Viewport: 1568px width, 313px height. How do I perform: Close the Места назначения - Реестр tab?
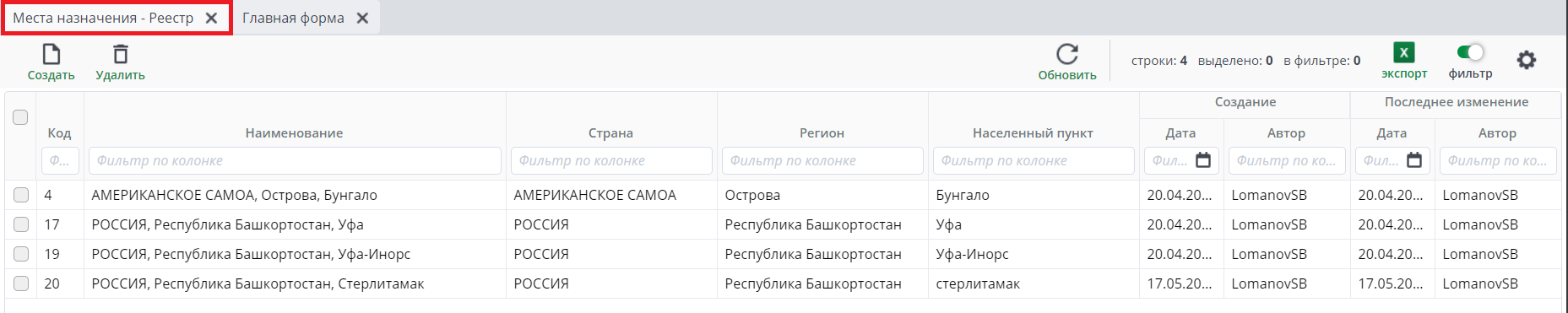click(212, 18)
